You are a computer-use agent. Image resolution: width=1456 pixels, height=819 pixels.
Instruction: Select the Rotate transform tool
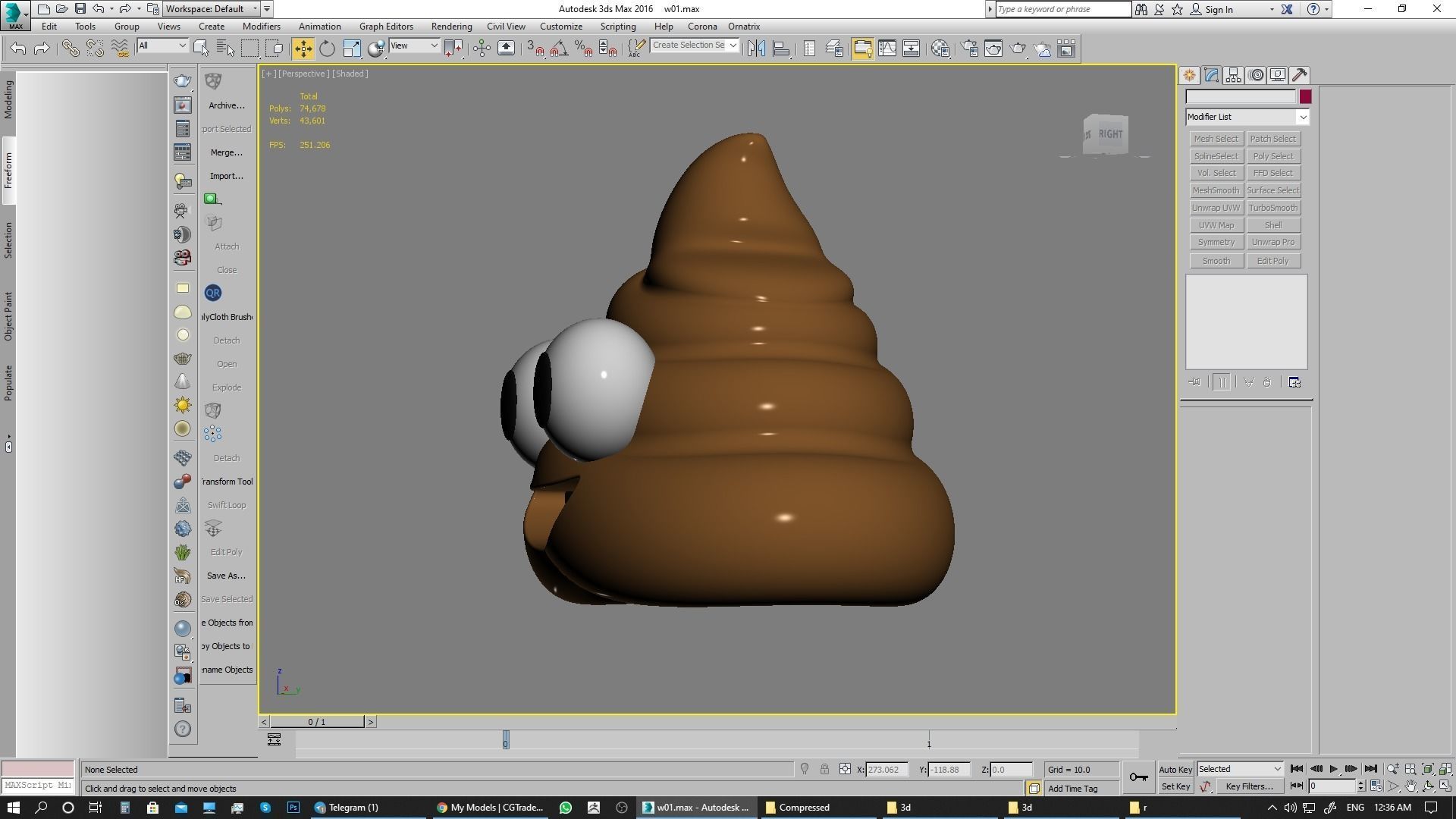coord(327,49)
